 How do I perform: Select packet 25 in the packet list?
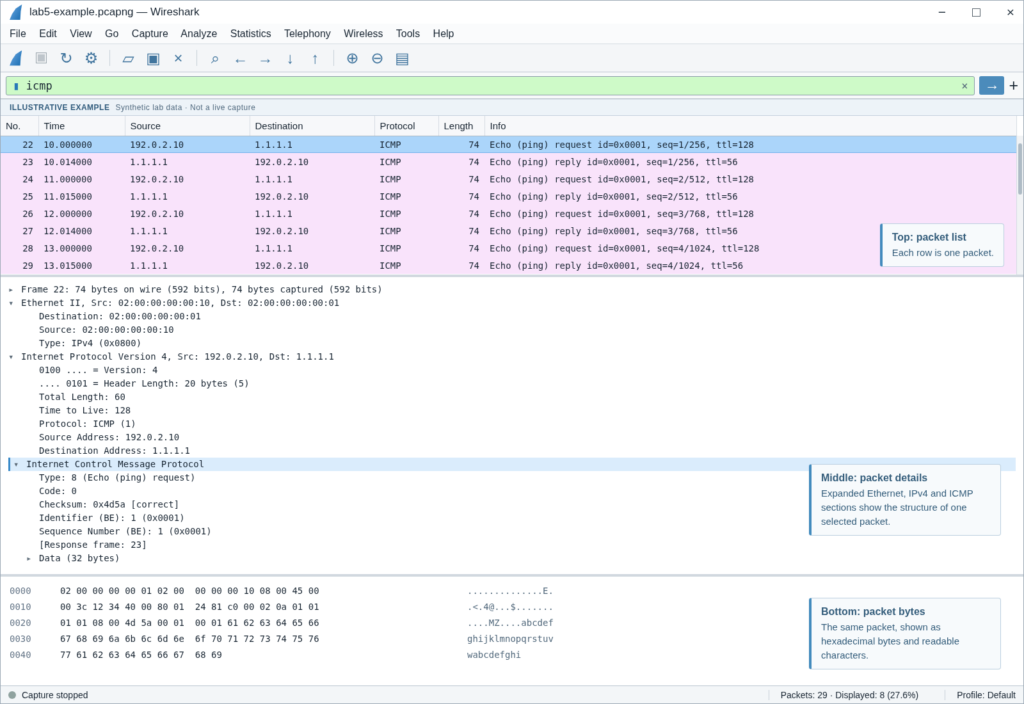[508, 197]
